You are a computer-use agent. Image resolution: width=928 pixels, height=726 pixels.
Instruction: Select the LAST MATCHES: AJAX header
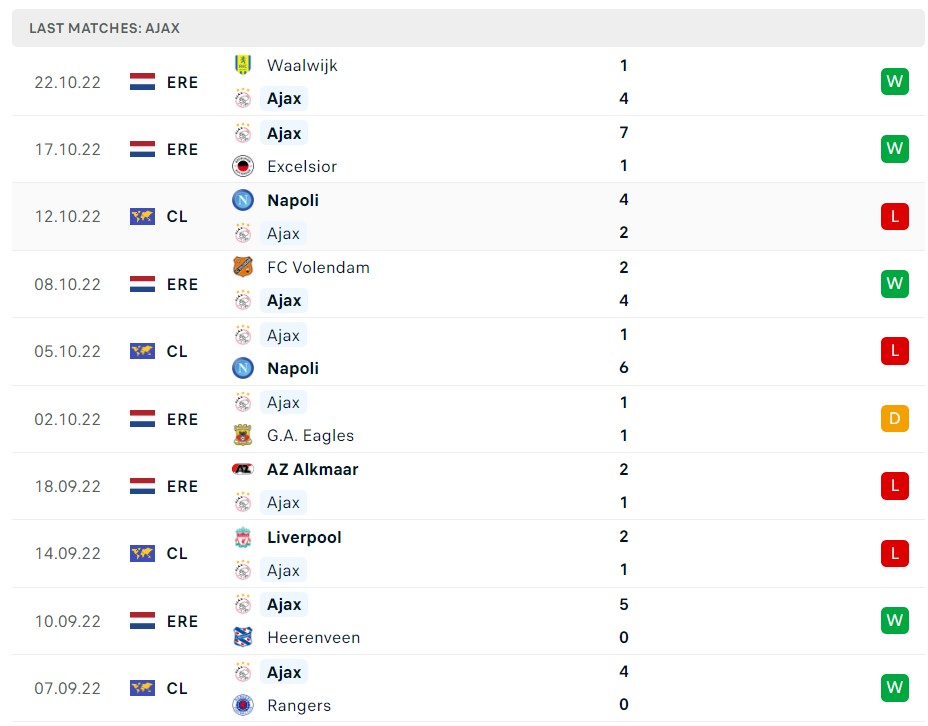click(x=103, y=28)
